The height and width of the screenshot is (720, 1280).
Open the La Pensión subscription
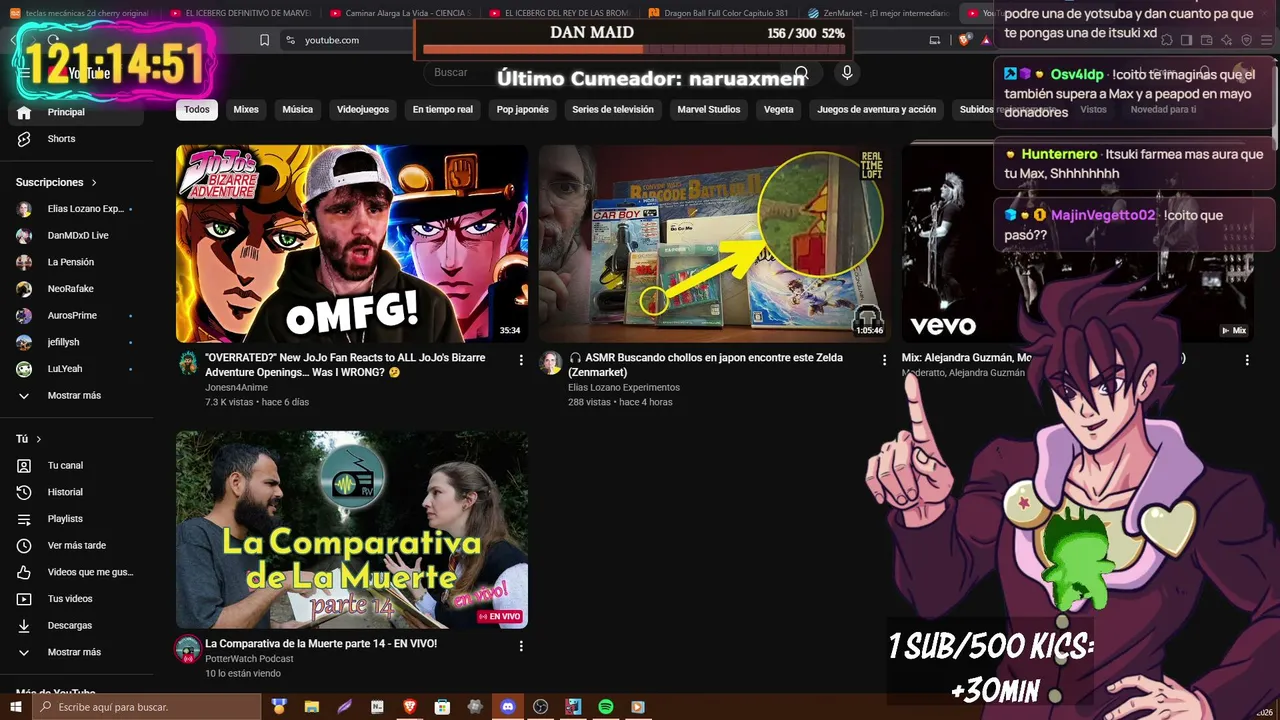click(74, 262)
